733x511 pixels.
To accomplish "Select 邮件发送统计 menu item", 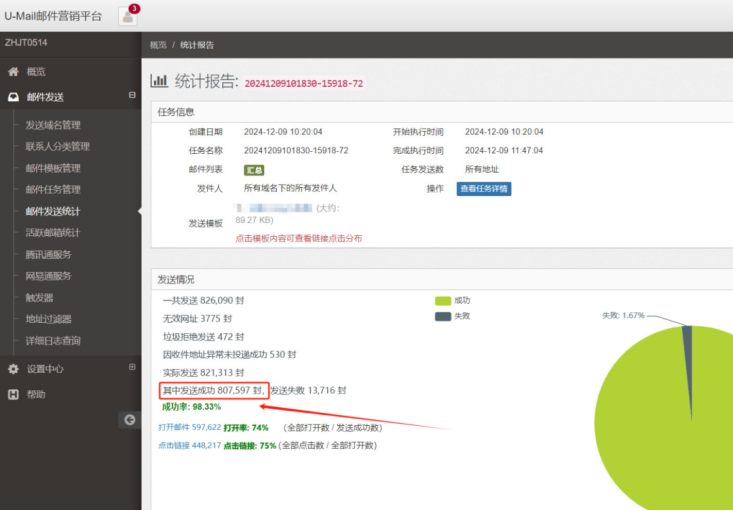I will [53, 211].
